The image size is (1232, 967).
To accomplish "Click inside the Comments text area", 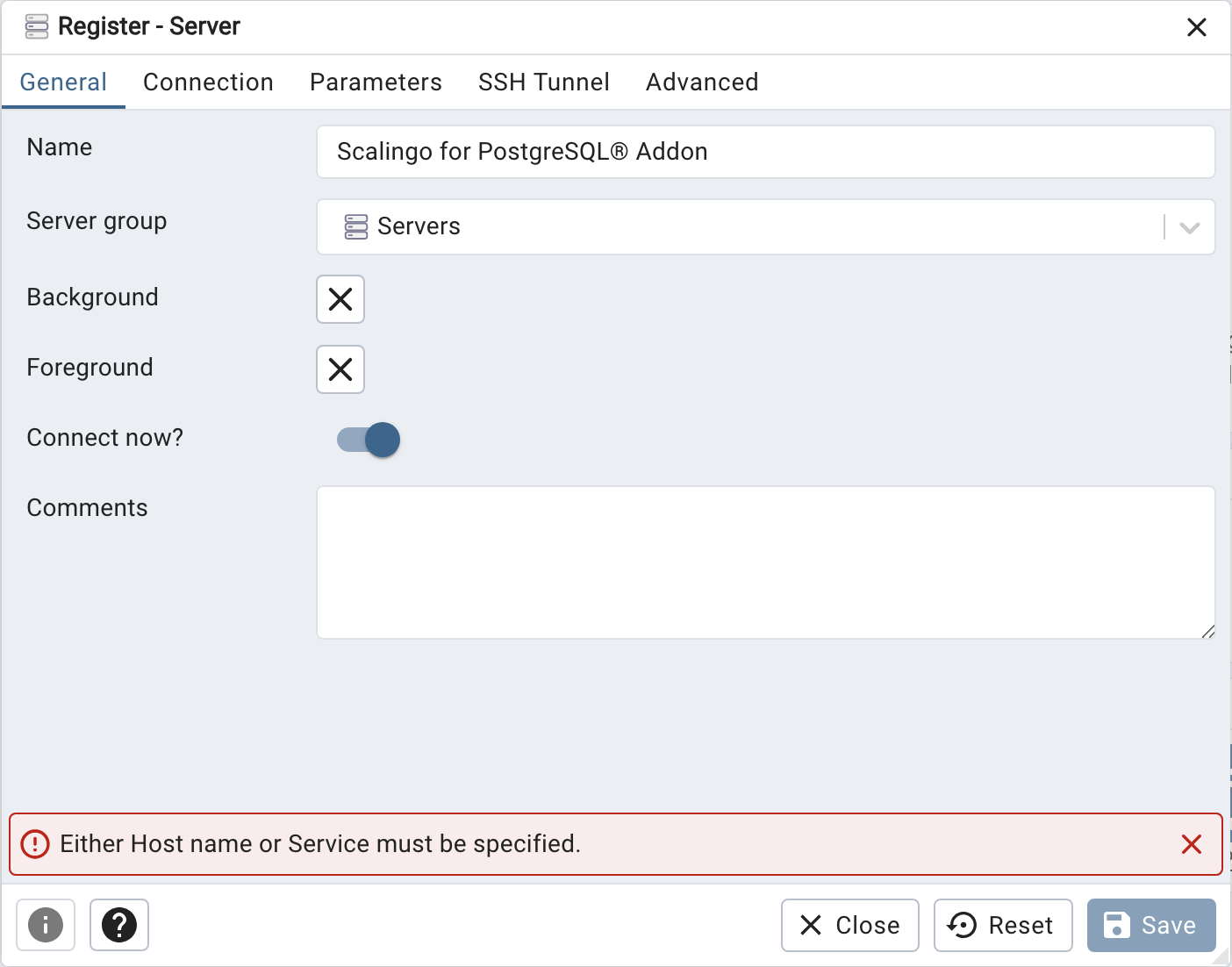I will pyautogui.click(x=765, y=562).
